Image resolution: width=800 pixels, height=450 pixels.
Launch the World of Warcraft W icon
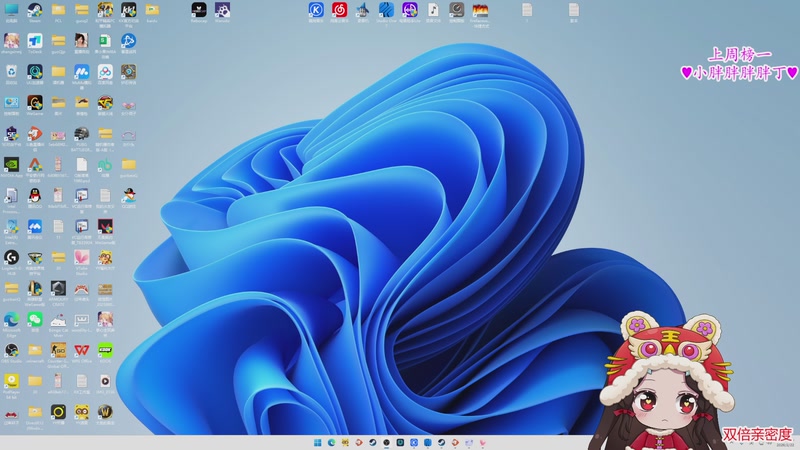tap(105, 412)
